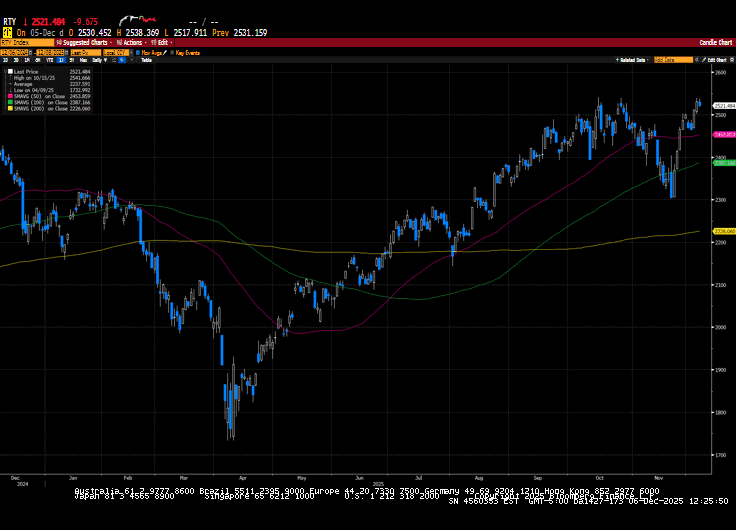Image resolution: width=736 pixels, height=530 pixels.
Task: Click the plus icon for Related Data
Action: 619,60
